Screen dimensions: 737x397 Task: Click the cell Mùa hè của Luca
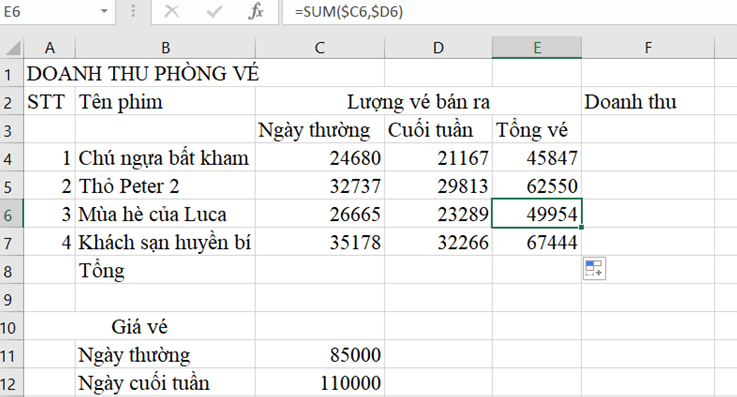coord(165,214)
